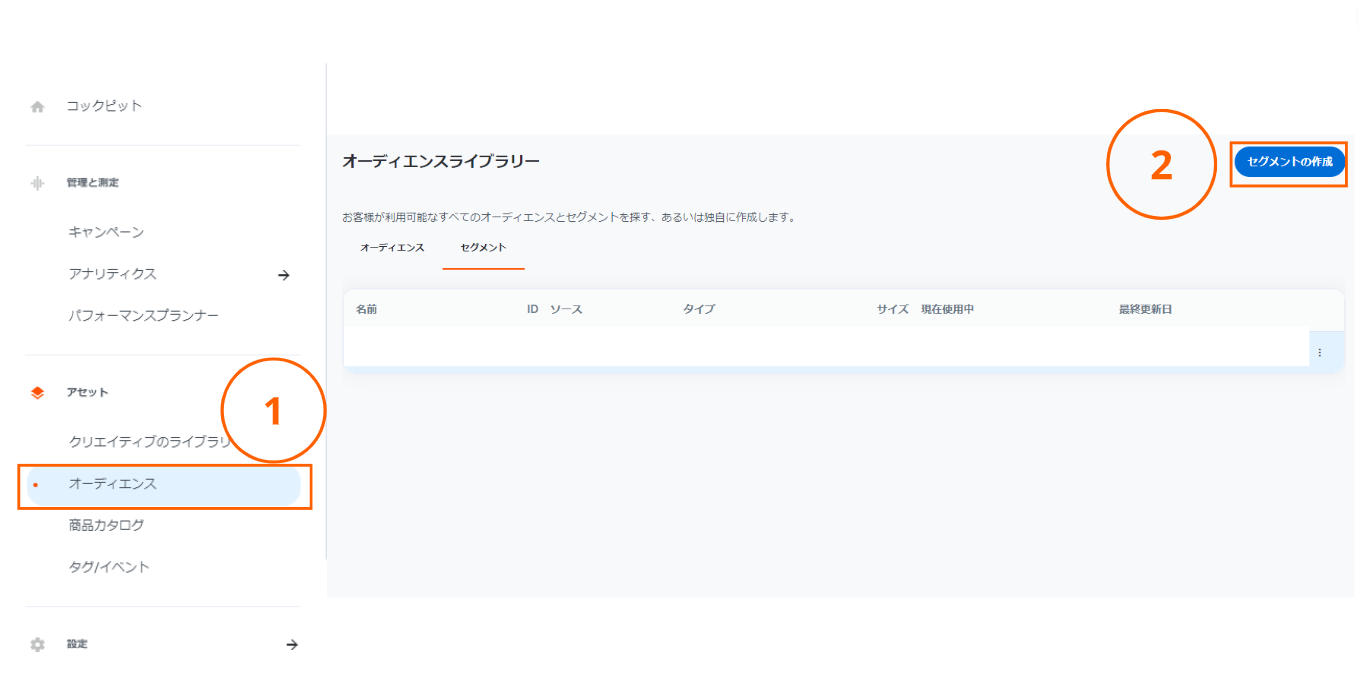
Task: Select the セグメント tab
Action: [x=483, y=247]
